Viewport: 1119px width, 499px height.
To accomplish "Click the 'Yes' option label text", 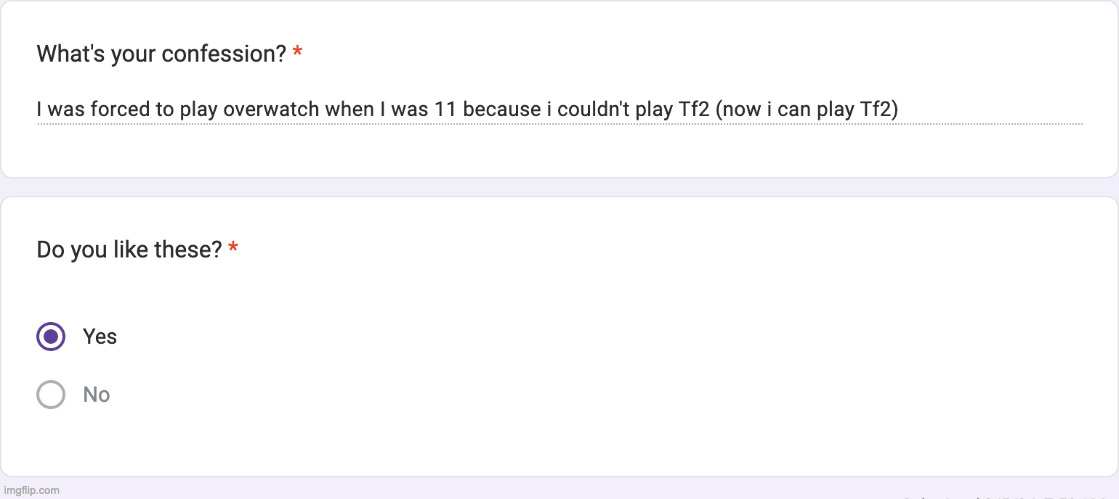I will point(100,337).
